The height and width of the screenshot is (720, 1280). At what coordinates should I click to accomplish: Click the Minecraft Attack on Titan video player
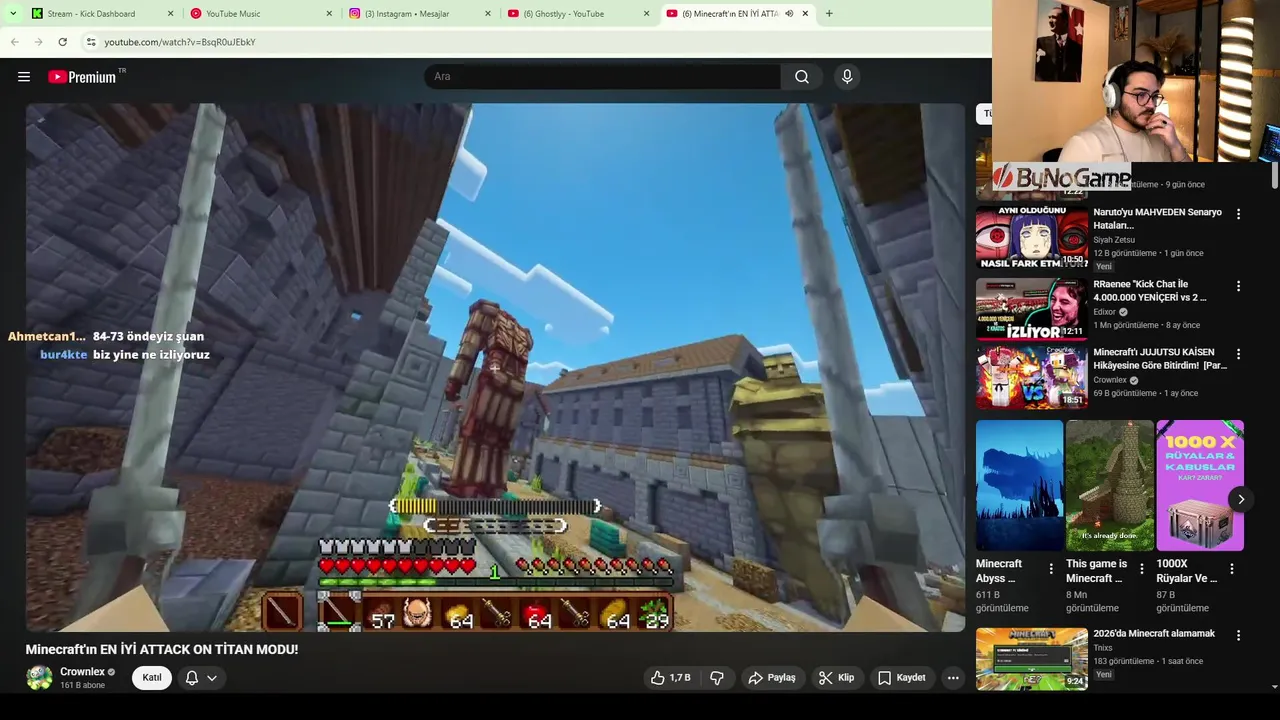click(x=495, y=367)
